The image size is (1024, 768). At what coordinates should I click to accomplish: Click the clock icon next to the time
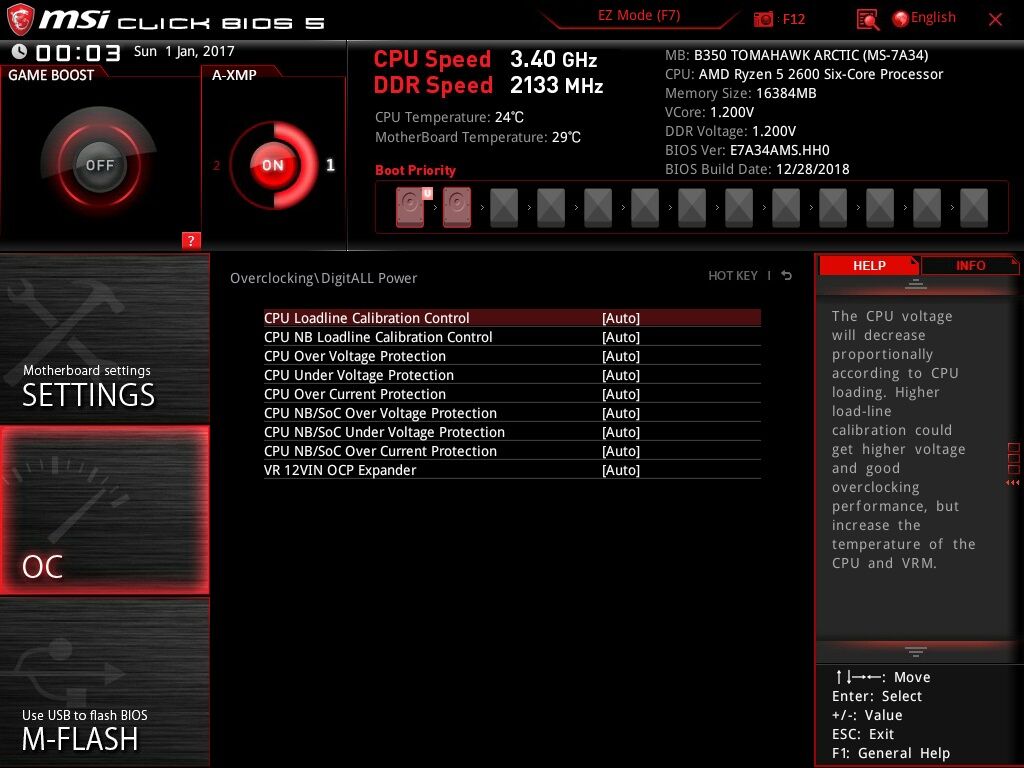20,51
